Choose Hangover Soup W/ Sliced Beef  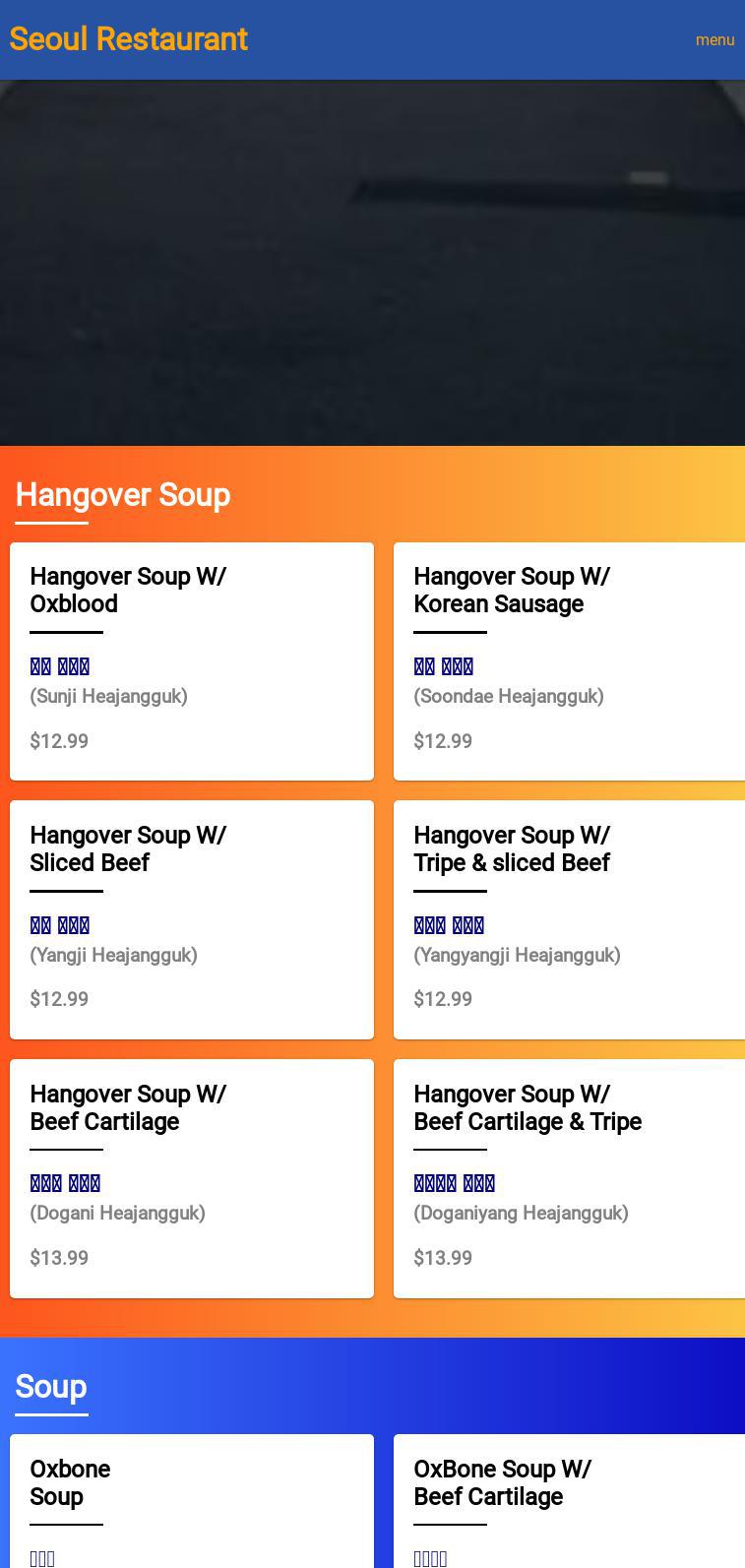point(192,919)
